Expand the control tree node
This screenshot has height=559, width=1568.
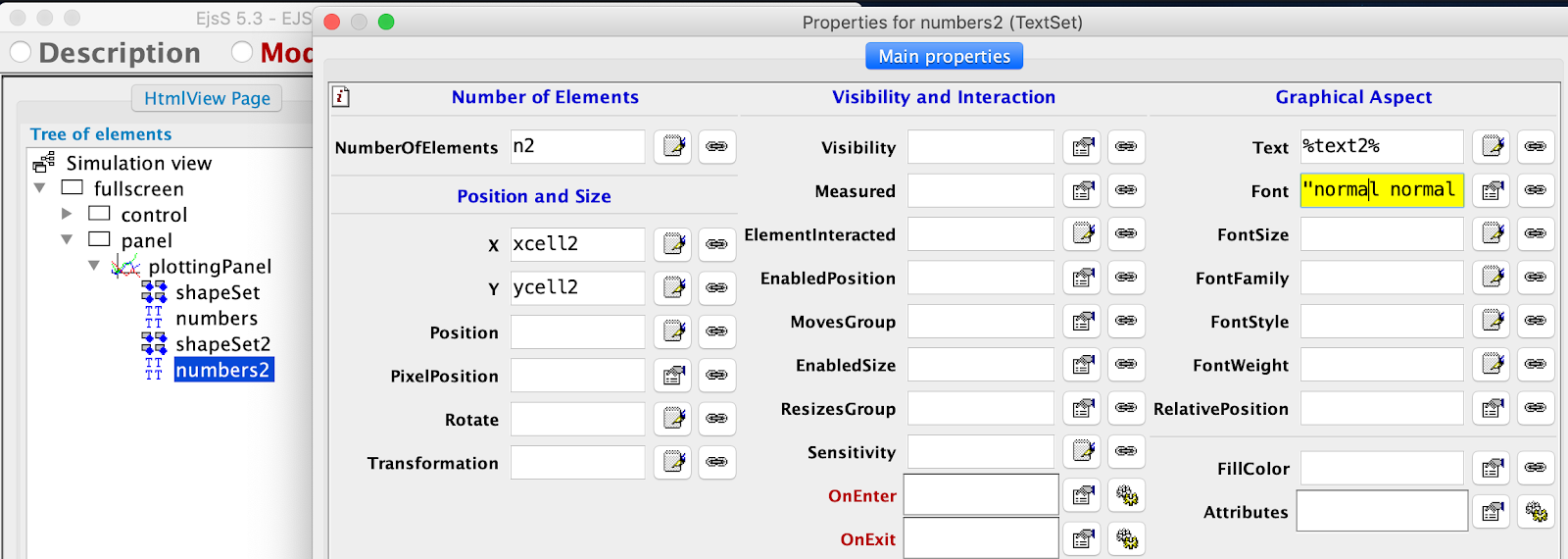click(67, 214)
